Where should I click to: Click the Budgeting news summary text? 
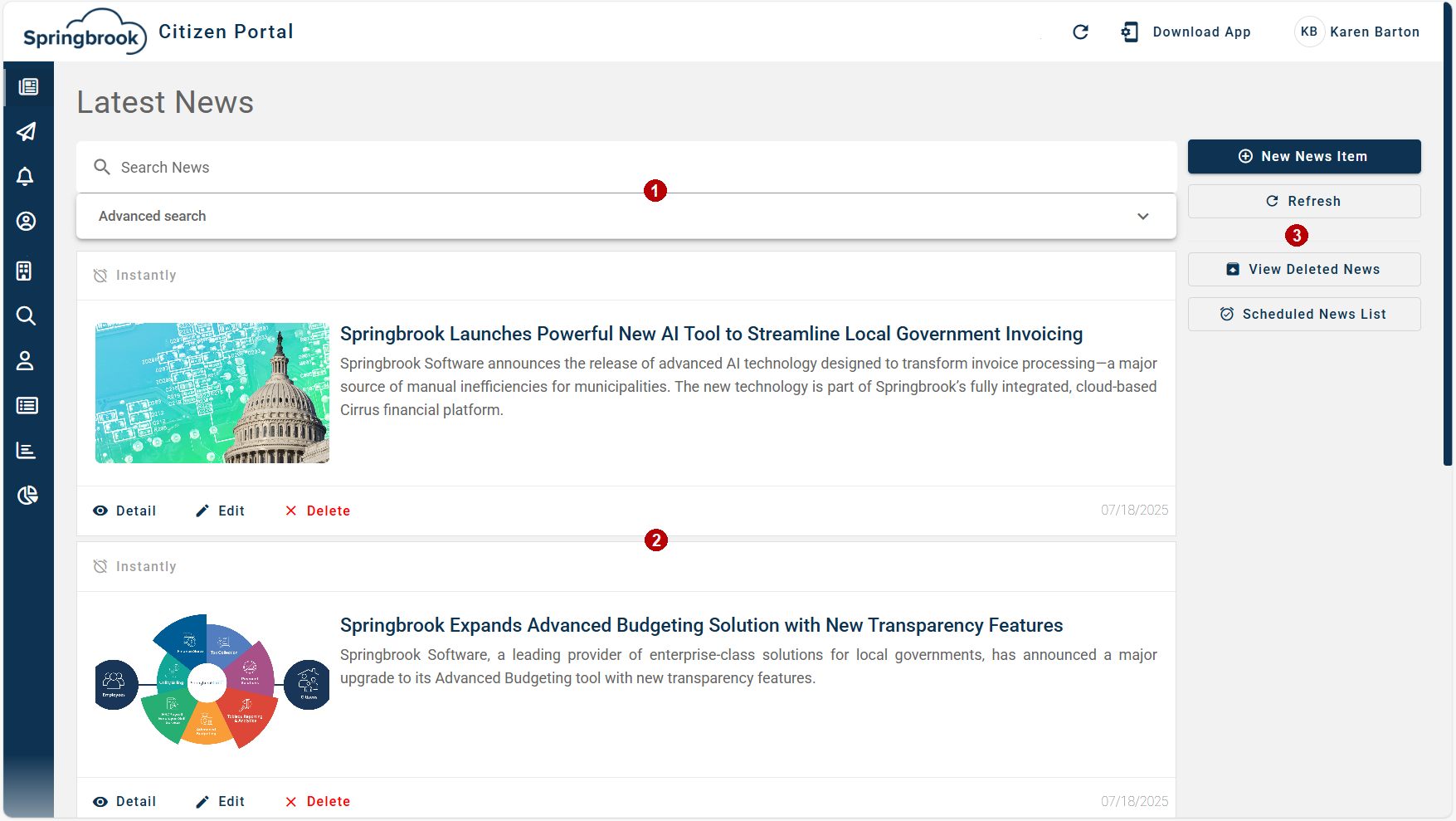748,667
